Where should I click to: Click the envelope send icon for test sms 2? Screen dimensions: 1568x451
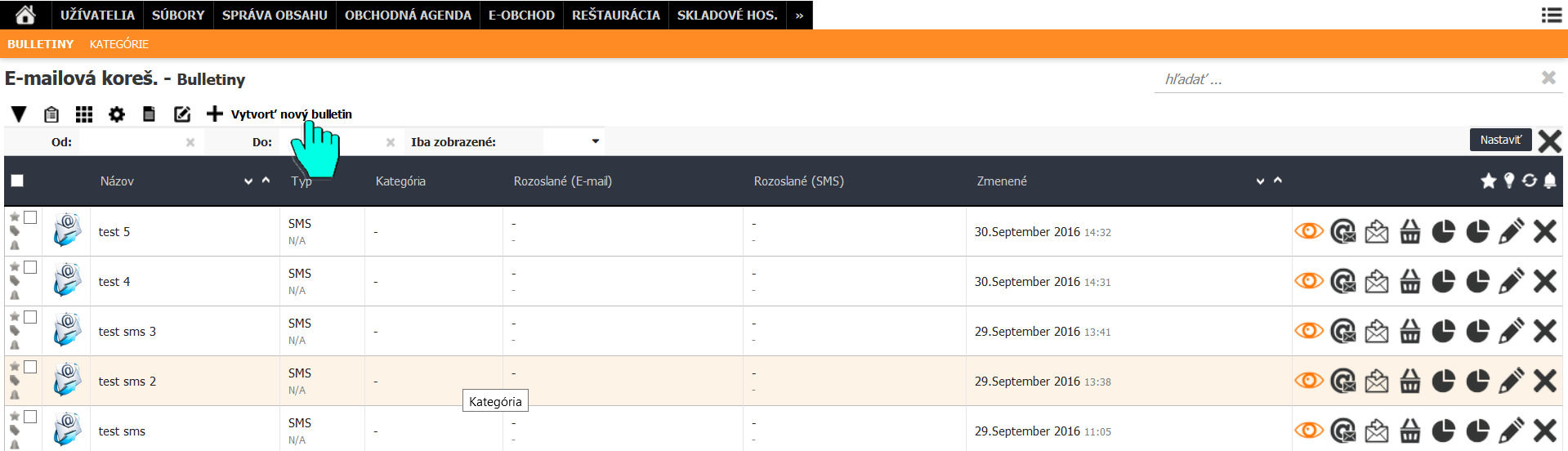click(1377, 382)
